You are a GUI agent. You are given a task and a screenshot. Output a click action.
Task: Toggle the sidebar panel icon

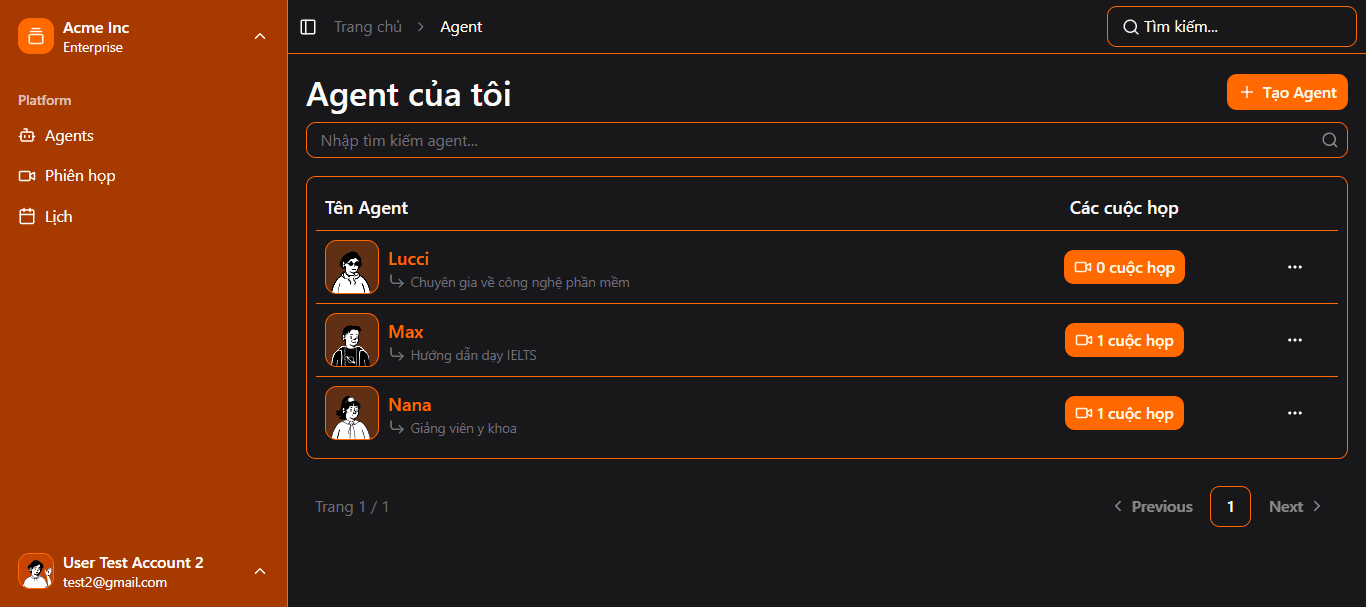click(x=308, y=27)
